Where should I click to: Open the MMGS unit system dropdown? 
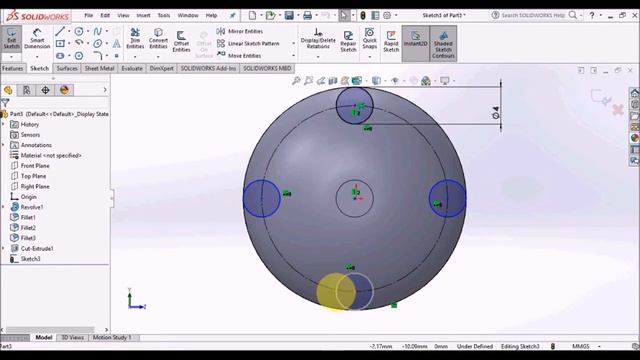point(599,346)
